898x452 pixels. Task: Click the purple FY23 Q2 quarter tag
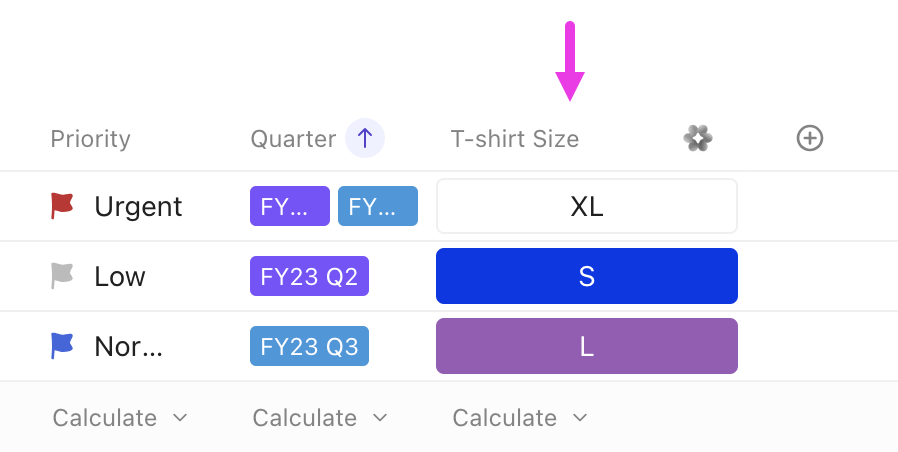309,276
